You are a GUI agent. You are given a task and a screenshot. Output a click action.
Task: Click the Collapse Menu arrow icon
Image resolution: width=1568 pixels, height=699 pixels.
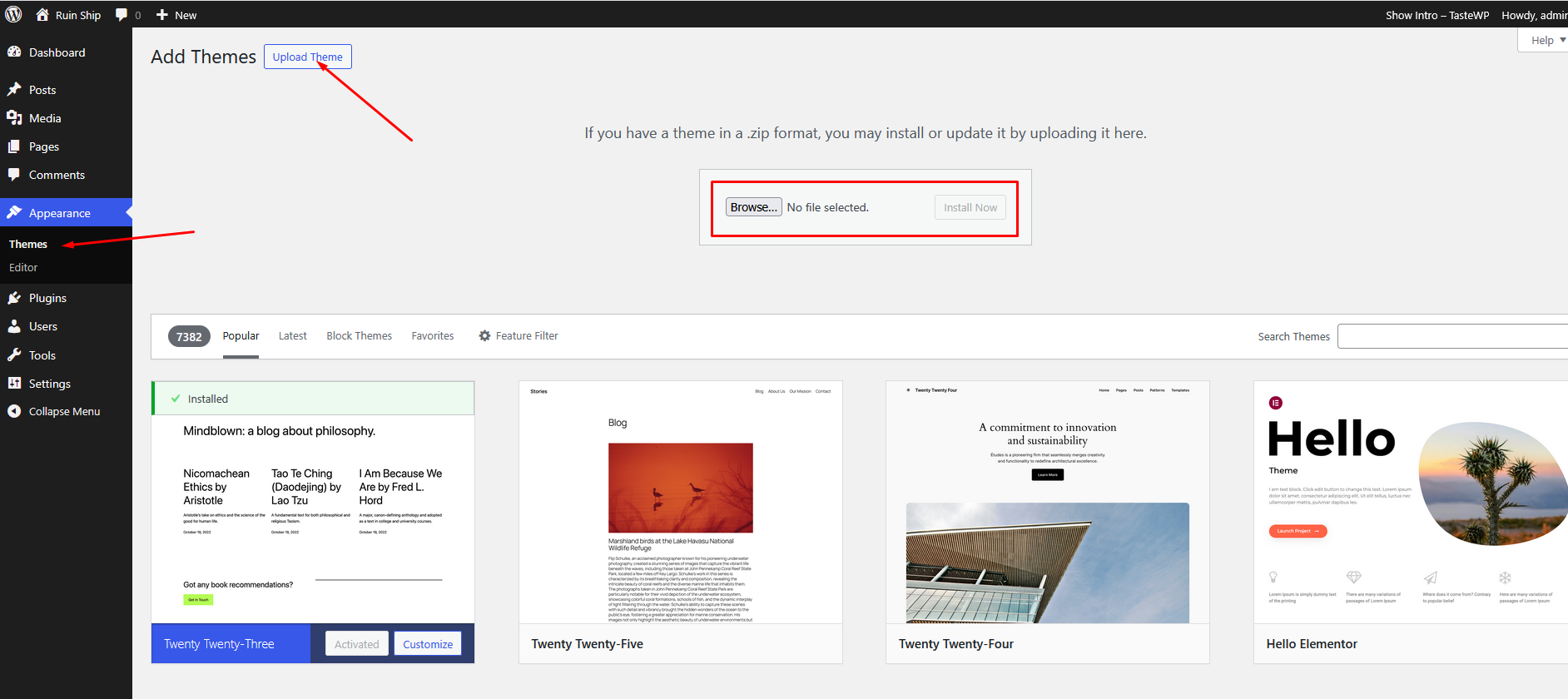coord(14,411)
